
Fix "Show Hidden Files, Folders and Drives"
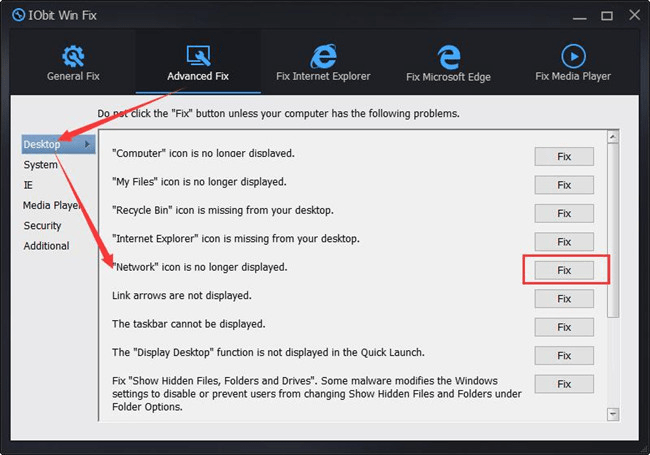(x=564, y=384)
